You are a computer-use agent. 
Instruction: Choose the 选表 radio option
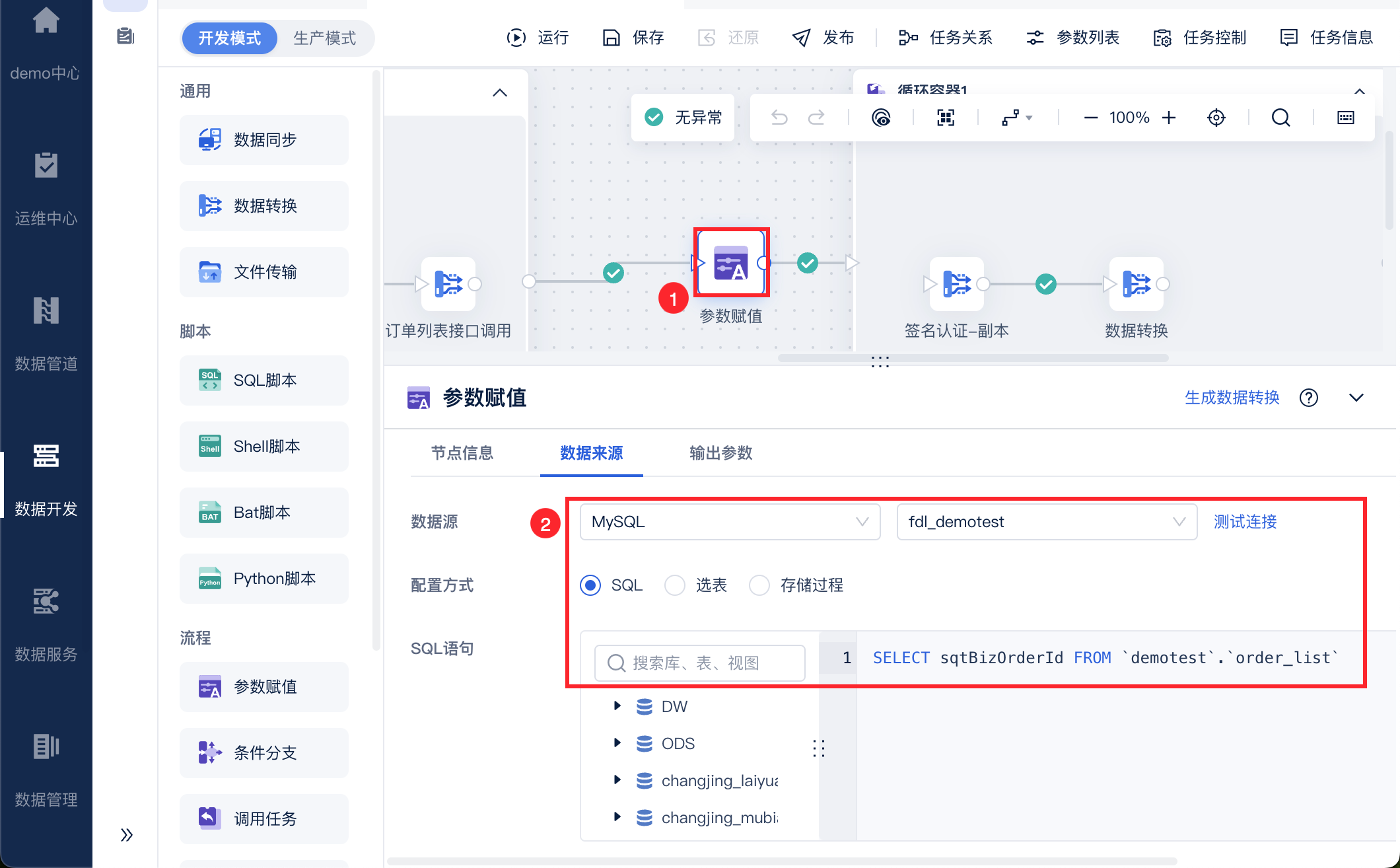(x=675, y=585)
